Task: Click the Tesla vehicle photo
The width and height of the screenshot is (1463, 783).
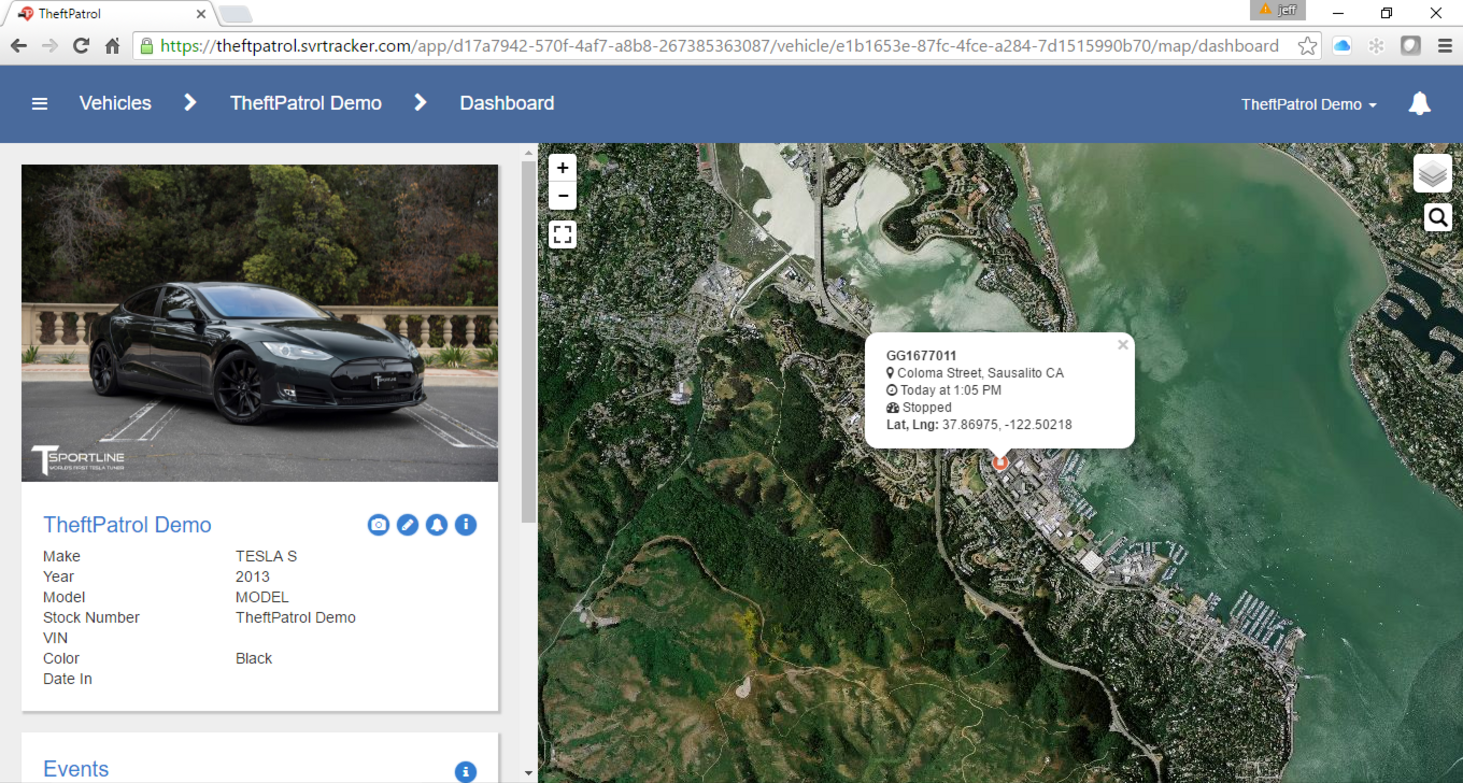Action: click(x=260, y=323)
